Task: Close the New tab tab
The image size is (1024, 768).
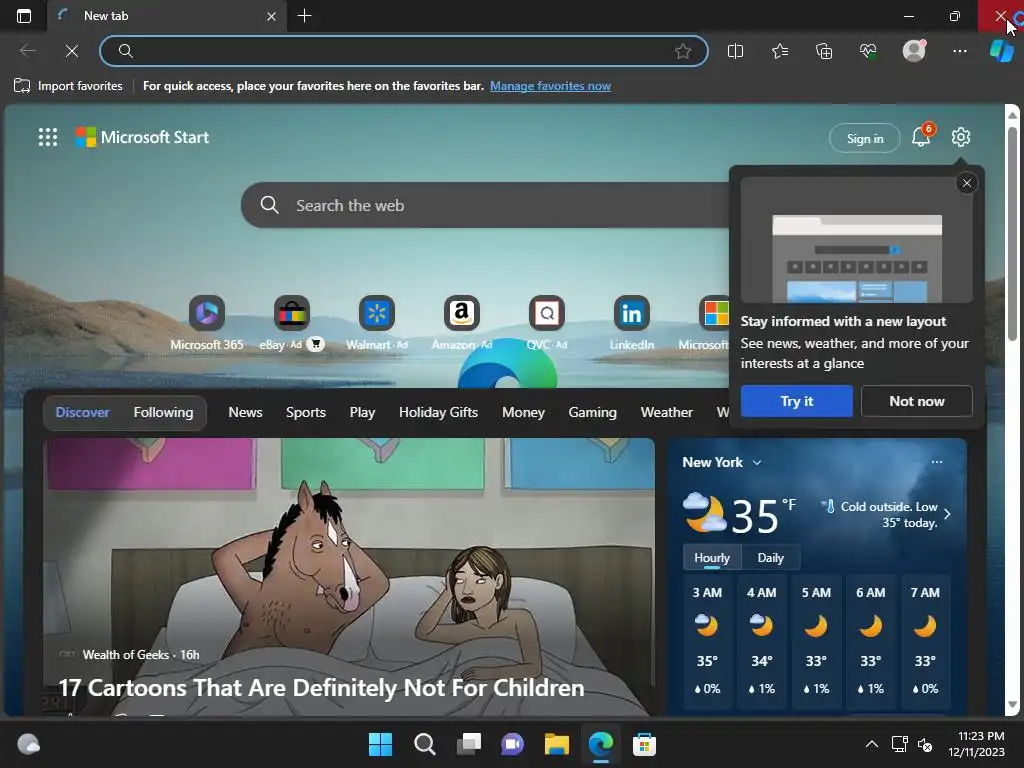Action: [271, 16]
